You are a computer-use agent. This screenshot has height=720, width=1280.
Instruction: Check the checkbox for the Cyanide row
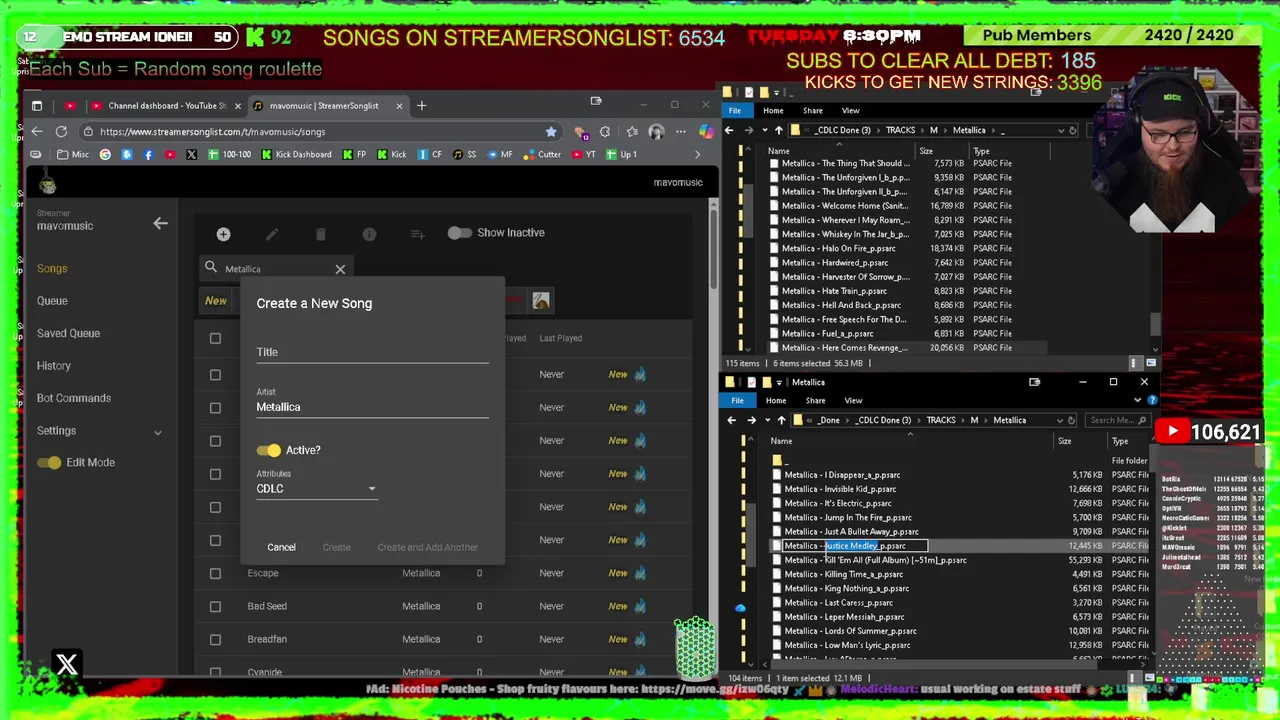pos(215,672)
